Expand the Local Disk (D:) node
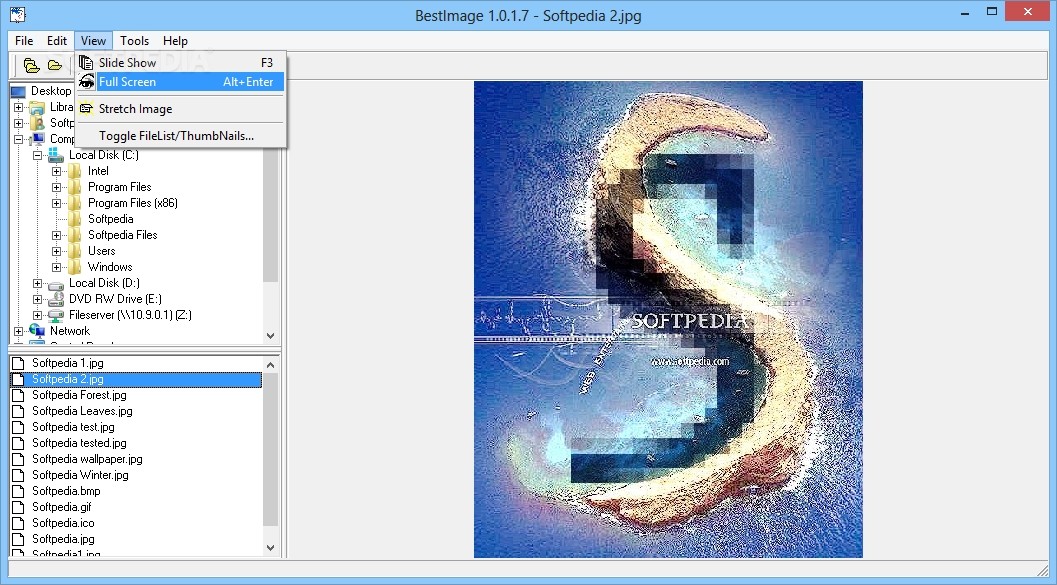The height and width of the screenshot is (585, 1057). (37, 283)
